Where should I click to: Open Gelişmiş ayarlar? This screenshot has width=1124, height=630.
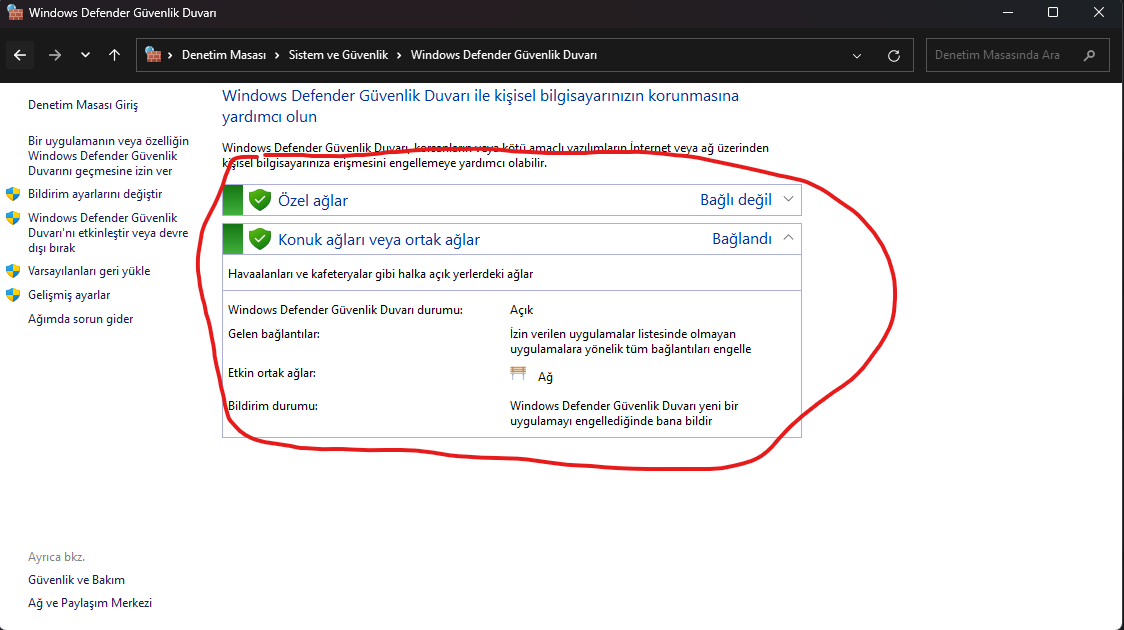[x=69, y=295]
